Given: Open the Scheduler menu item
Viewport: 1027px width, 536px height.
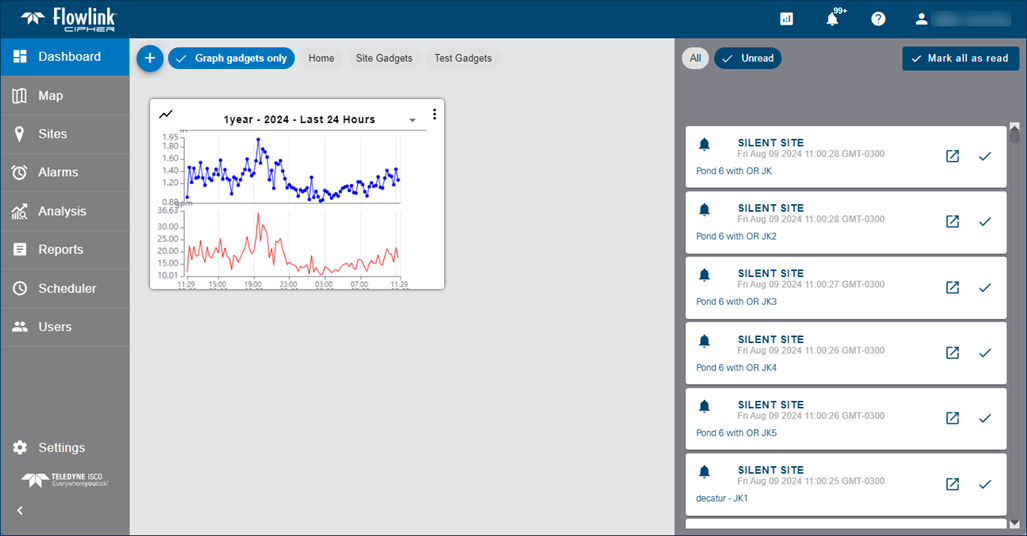Looking at the screenshot, I should click(x=67, y=288).
